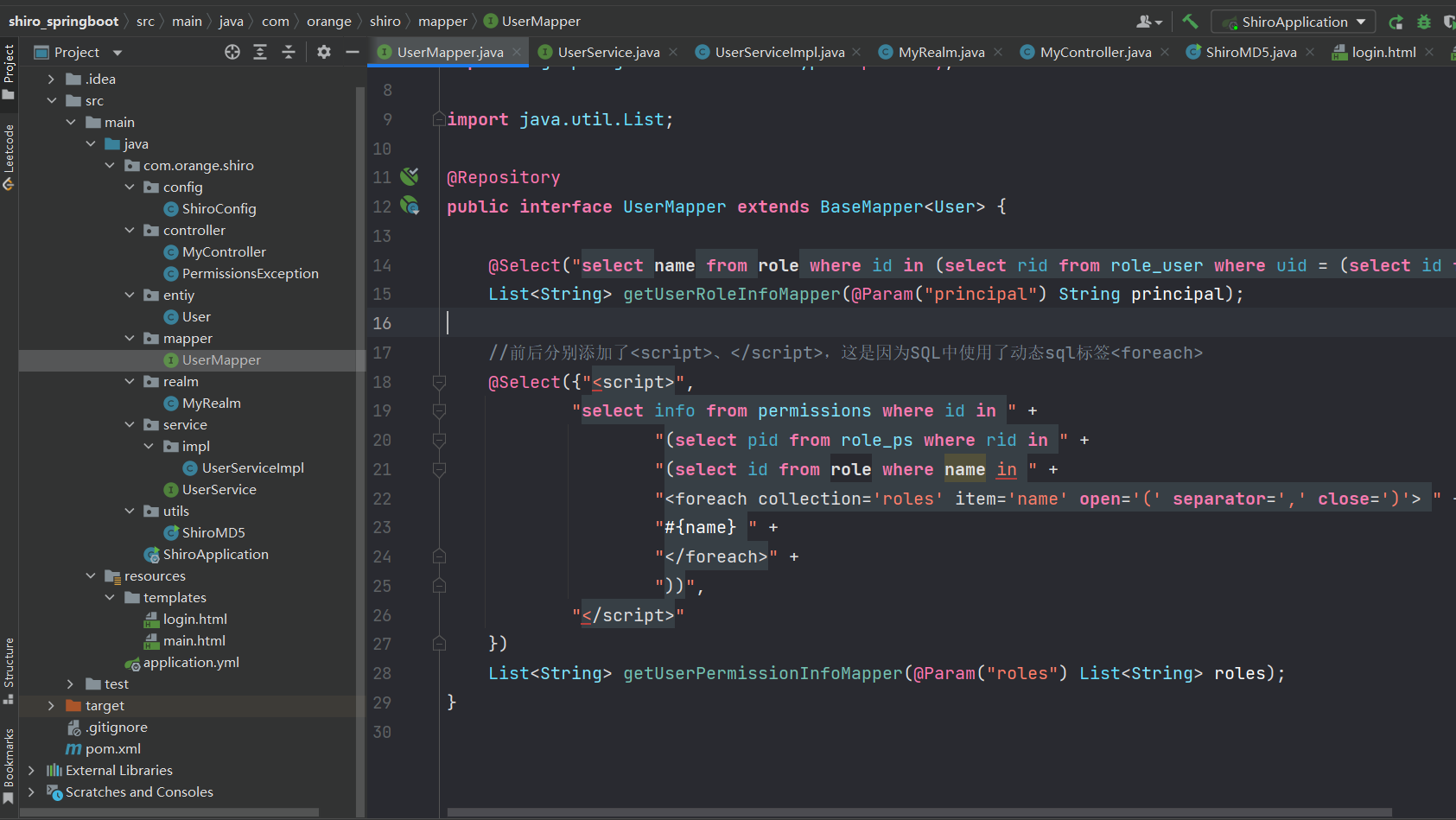Expand Scratches and Consoles node

(x=31, y=791)
